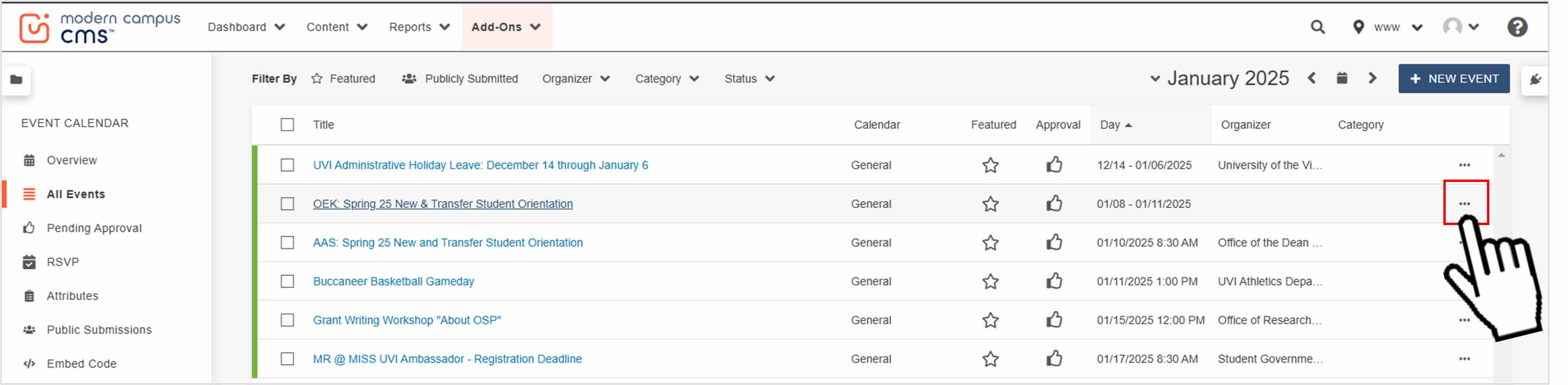Star the Grant Writing Workshop event
Image resolution: width=1568 pixels, height=385 pixels.
(x=990, y=320)
